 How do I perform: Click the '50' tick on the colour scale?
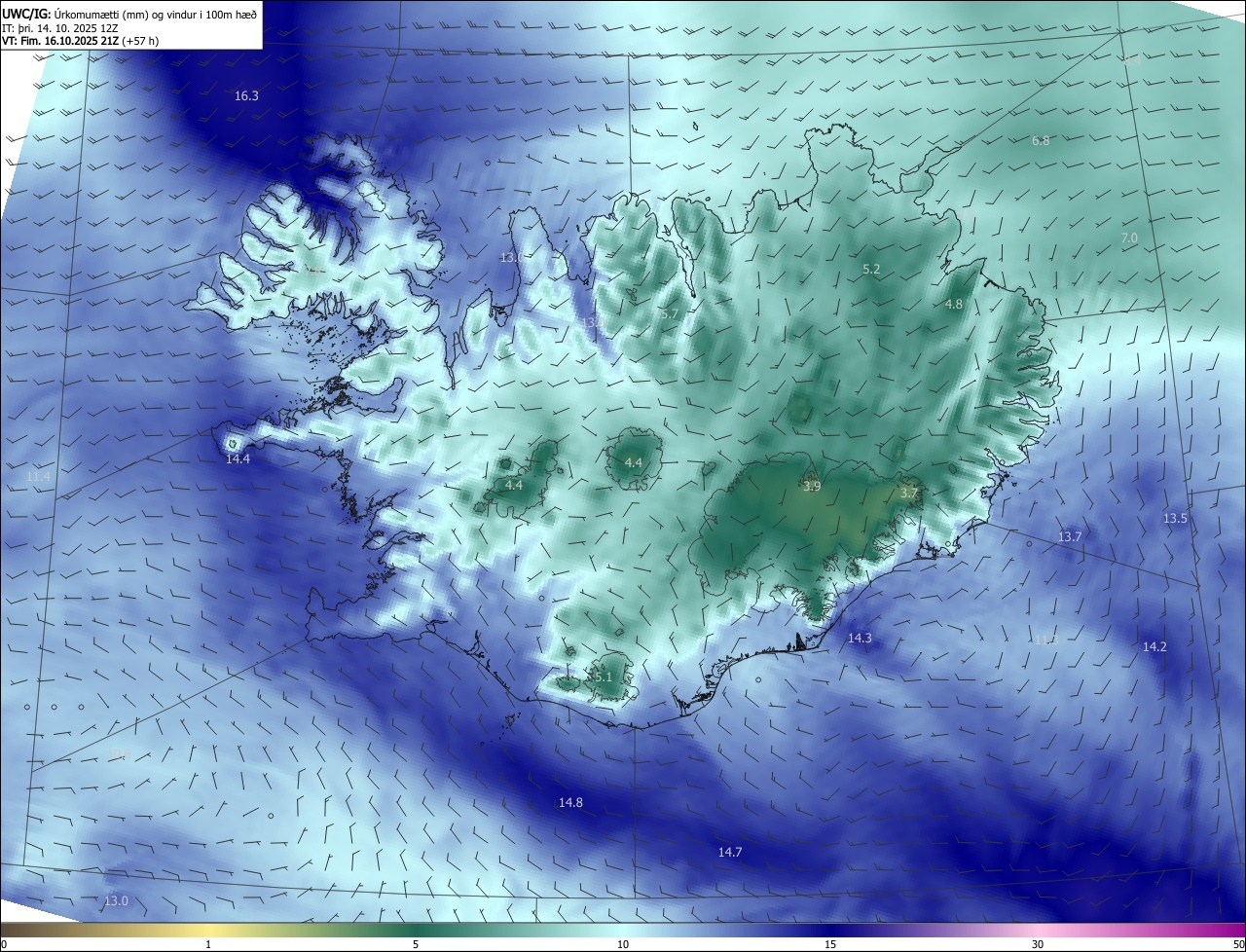pos(1238,944)
